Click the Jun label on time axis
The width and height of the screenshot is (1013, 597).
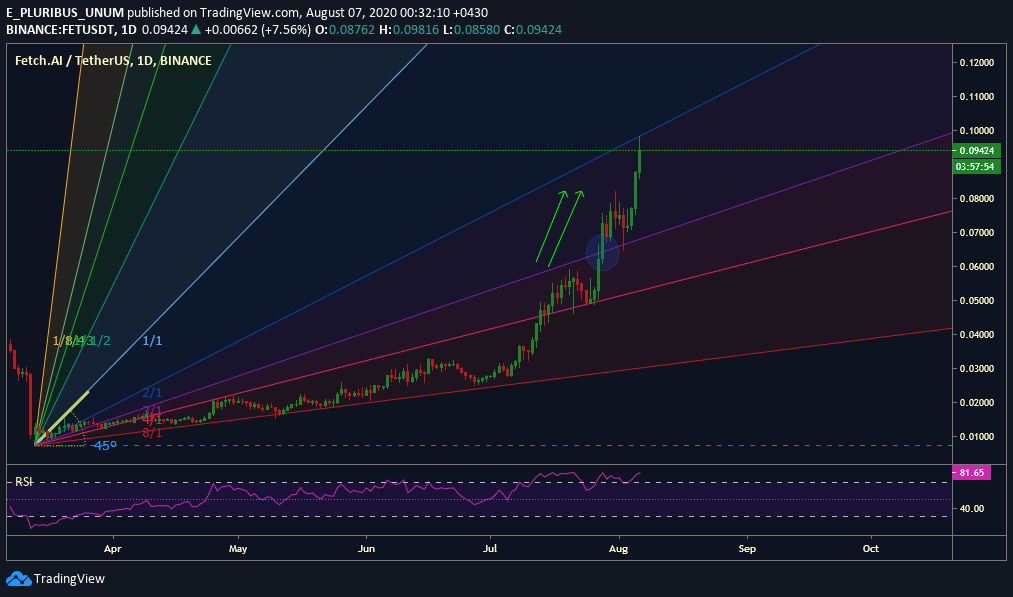click(x=366, y=549)
